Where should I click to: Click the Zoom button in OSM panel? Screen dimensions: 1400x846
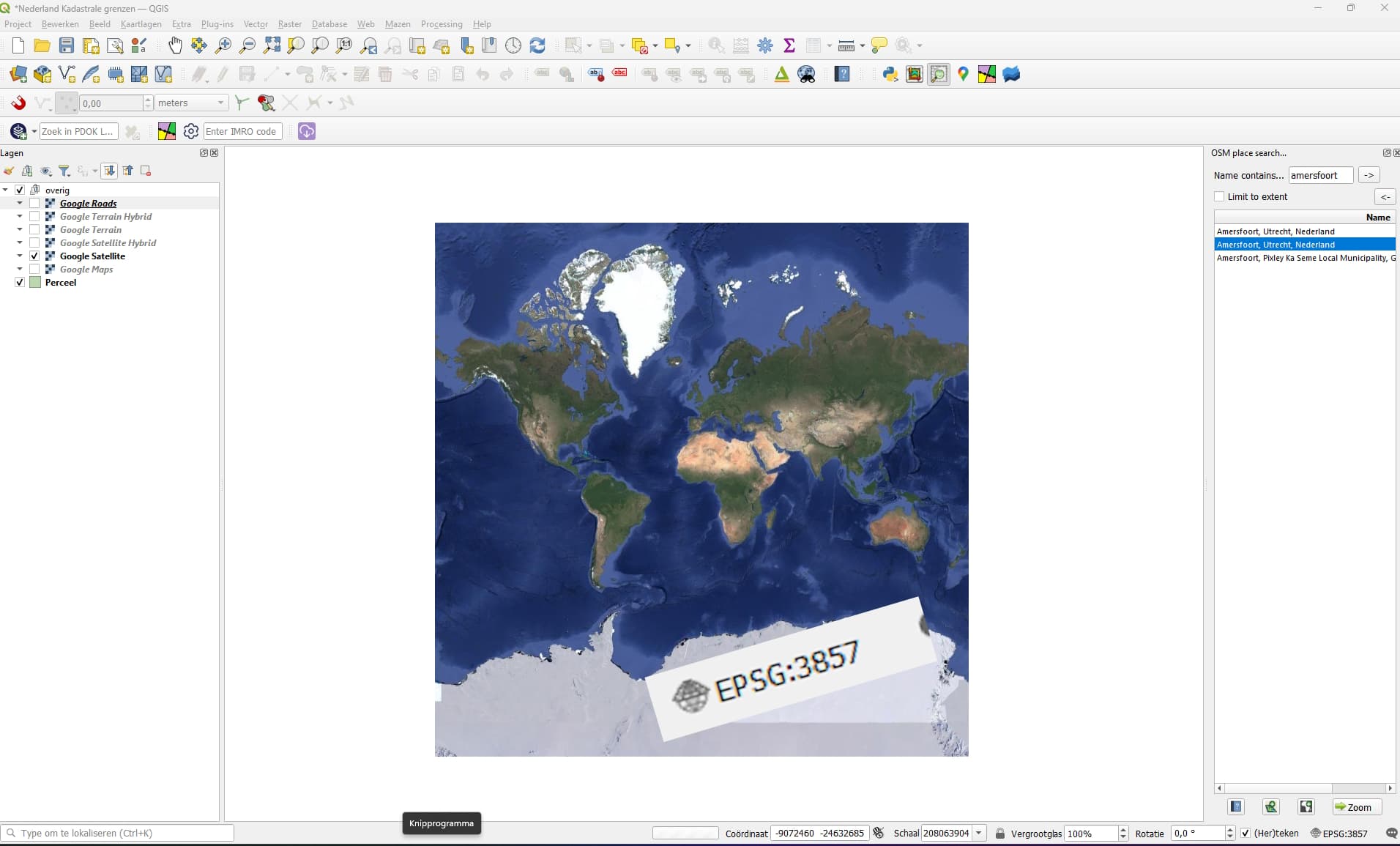pyautogui.click(x=1355, y=807)
